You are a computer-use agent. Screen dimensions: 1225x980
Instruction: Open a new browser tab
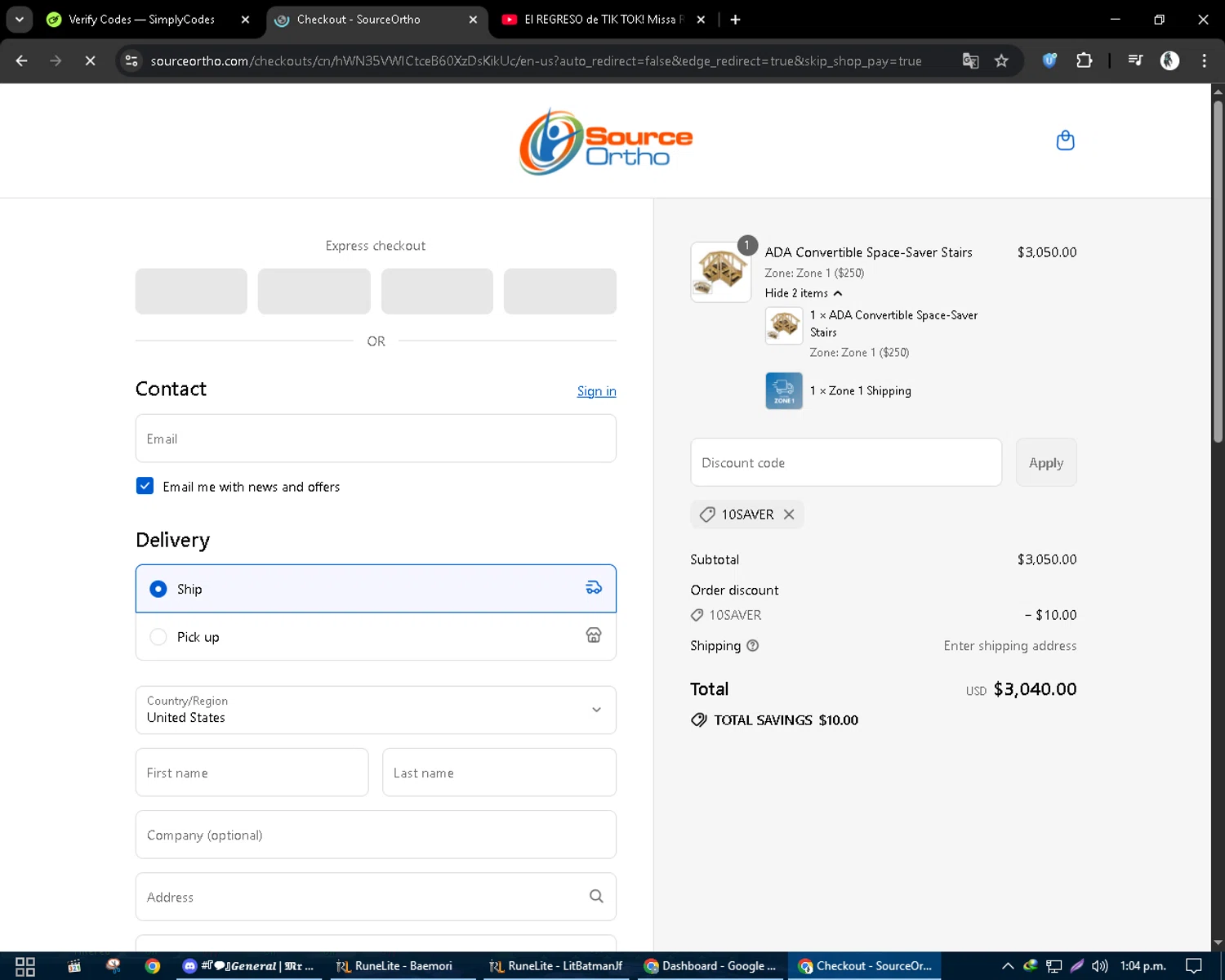[735, 20]
